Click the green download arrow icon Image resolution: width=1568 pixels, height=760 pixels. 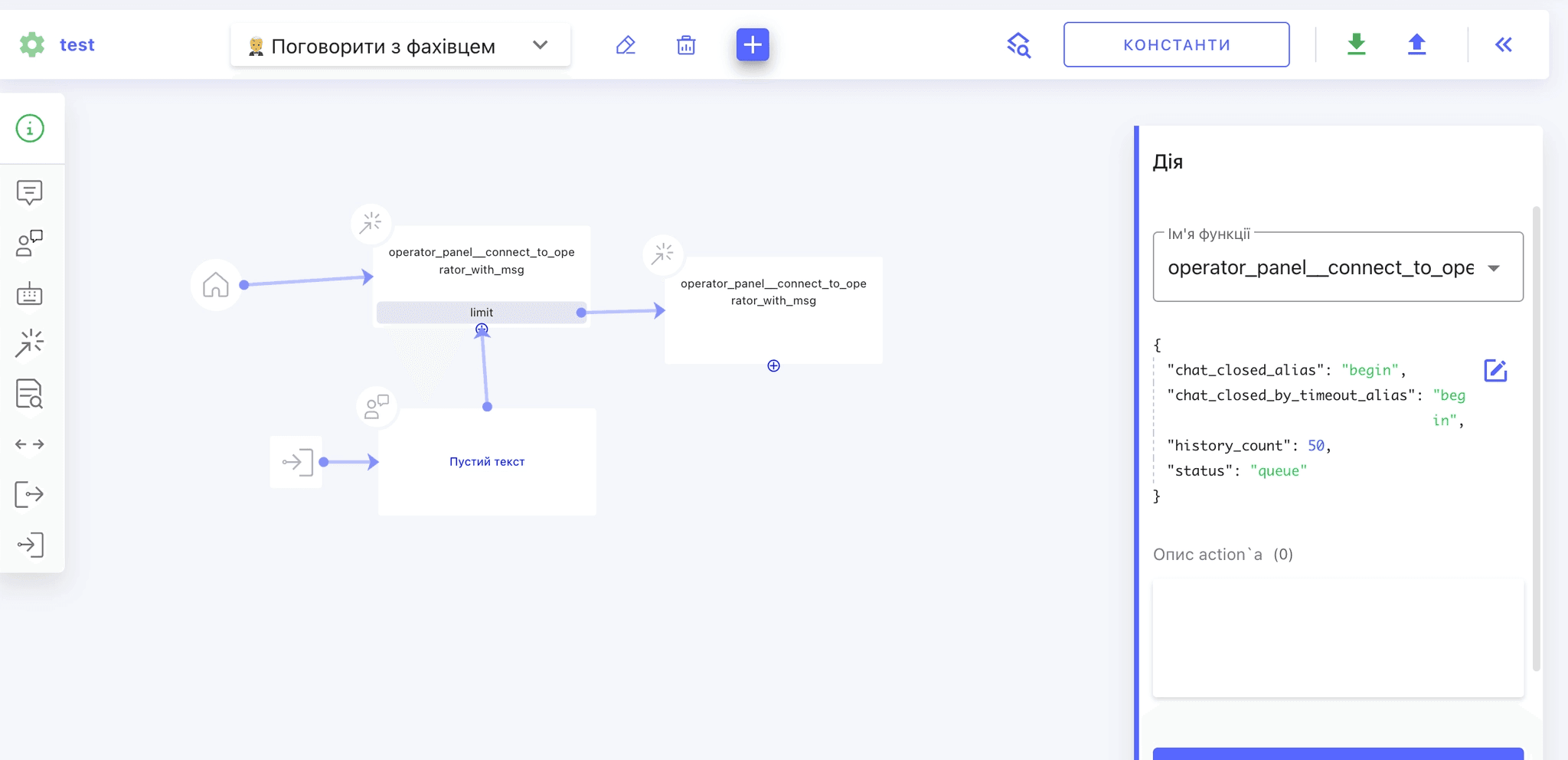point(1356,44)
